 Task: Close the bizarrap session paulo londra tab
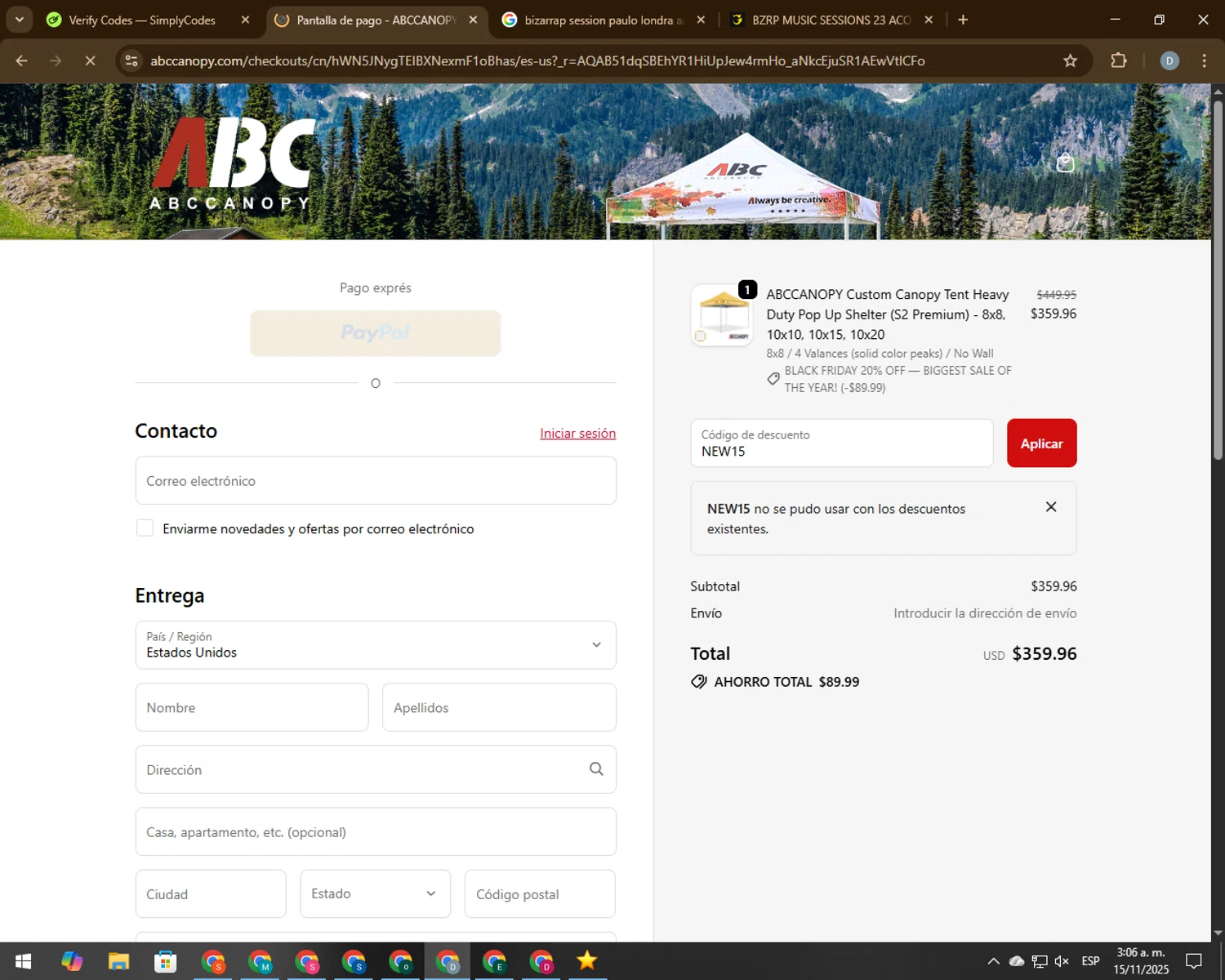coord(701,20)
